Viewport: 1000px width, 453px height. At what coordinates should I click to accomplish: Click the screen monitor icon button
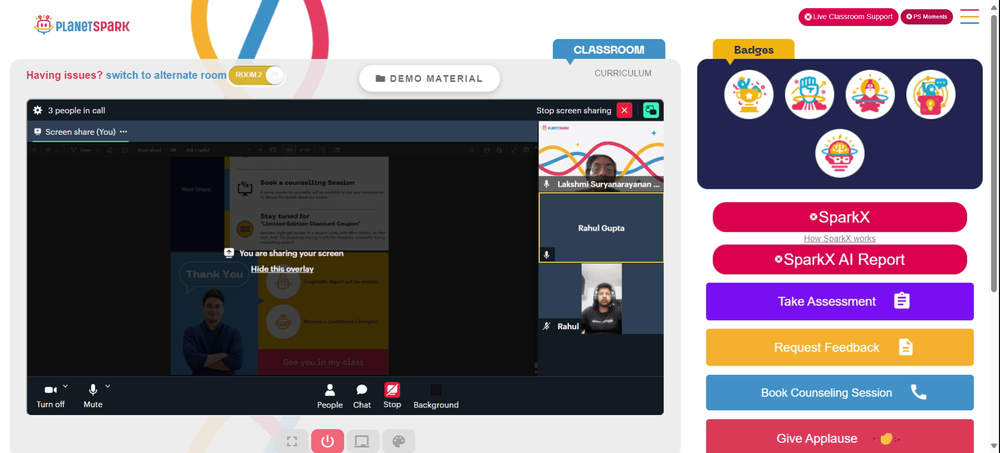click(363, 442)
